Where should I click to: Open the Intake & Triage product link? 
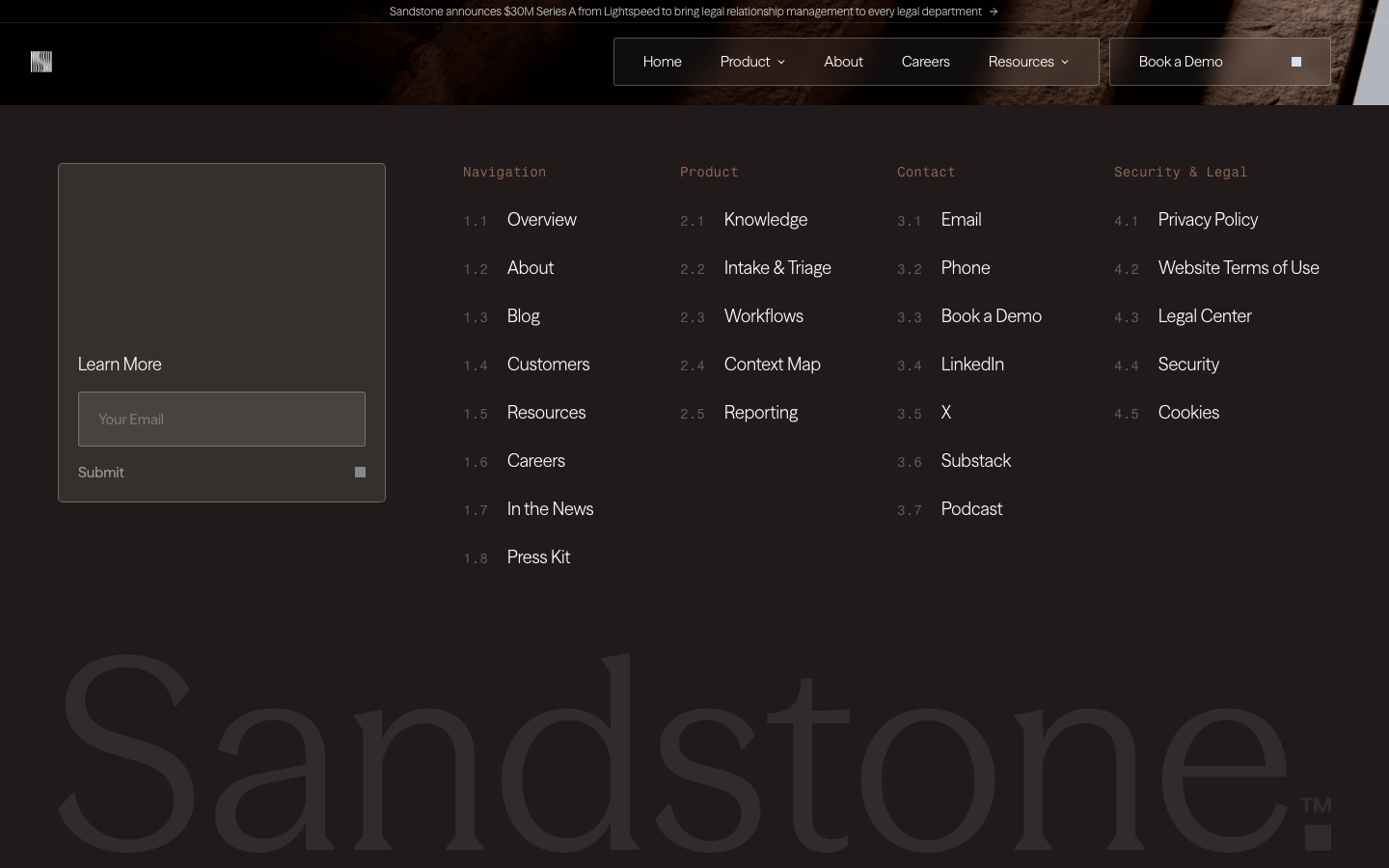[x=777, y=267]
